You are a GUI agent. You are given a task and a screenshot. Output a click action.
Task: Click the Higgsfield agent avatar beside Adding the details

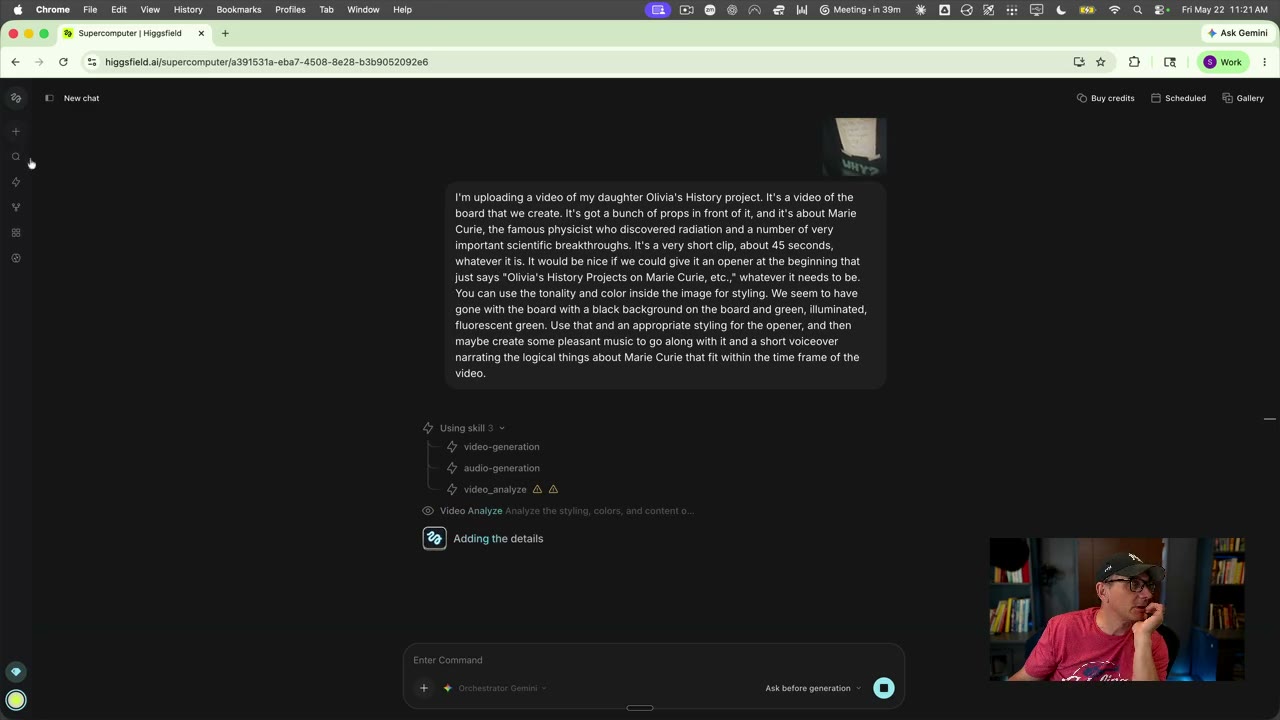(x=434, y=539)
